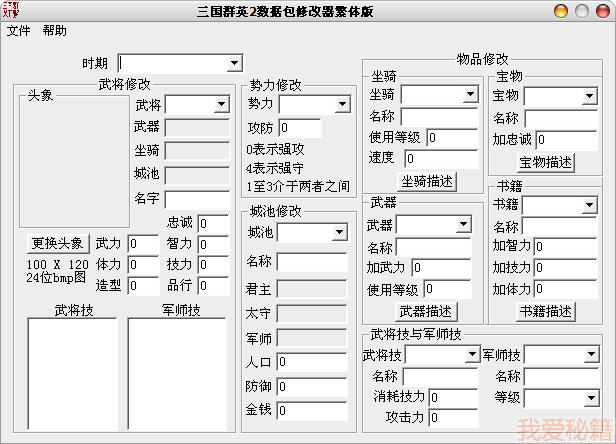The width and height of the screenshot is (616, 444).
Task: Click inside the 武将技 list box
Action: tap(72, 374)
